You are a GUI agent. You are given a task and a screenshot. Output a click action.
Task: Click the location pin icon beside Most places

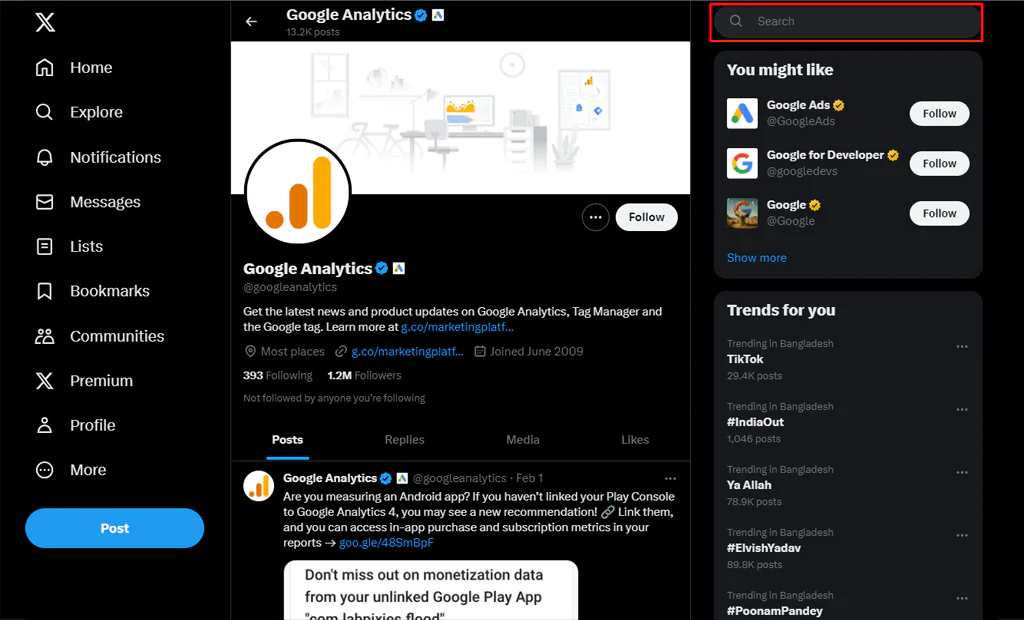click(249, 351)
